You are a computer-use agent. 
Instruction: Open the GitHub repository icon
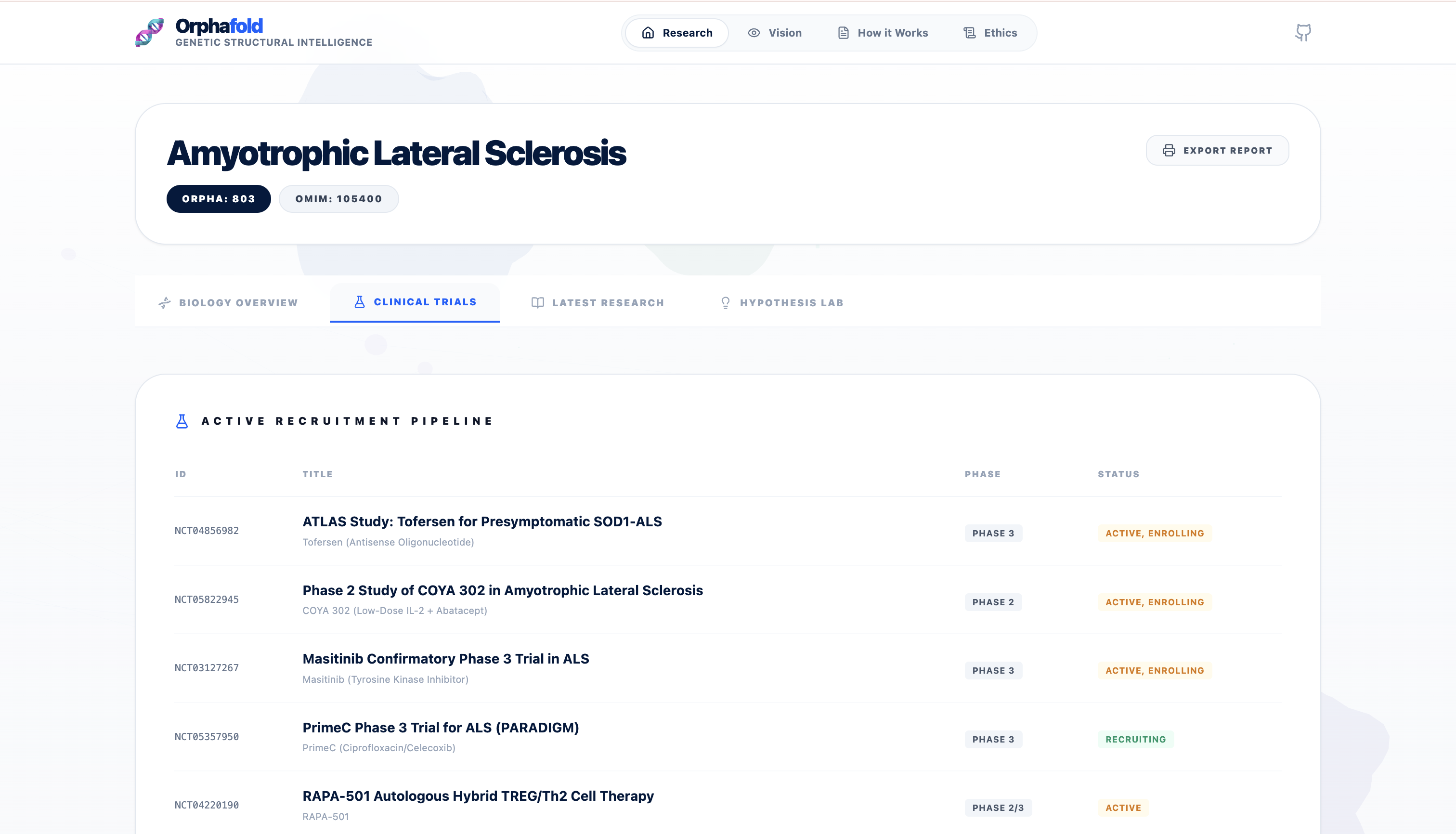tap(1303, 32)
